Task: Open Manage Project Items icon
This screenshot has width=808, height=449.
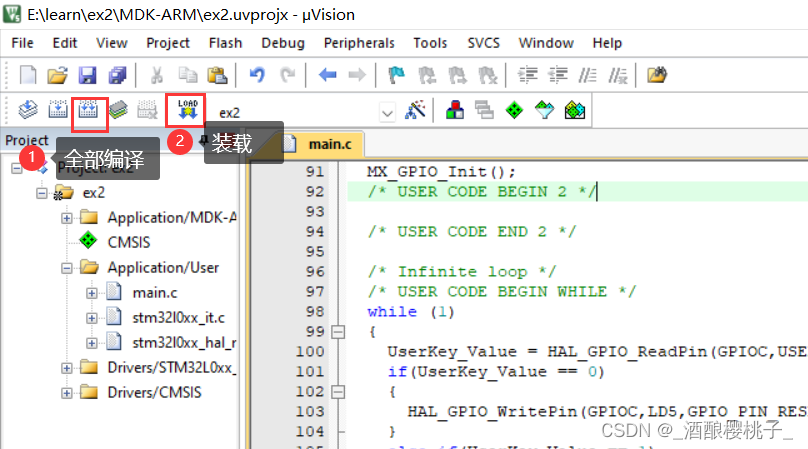Action: pos(454,110)
